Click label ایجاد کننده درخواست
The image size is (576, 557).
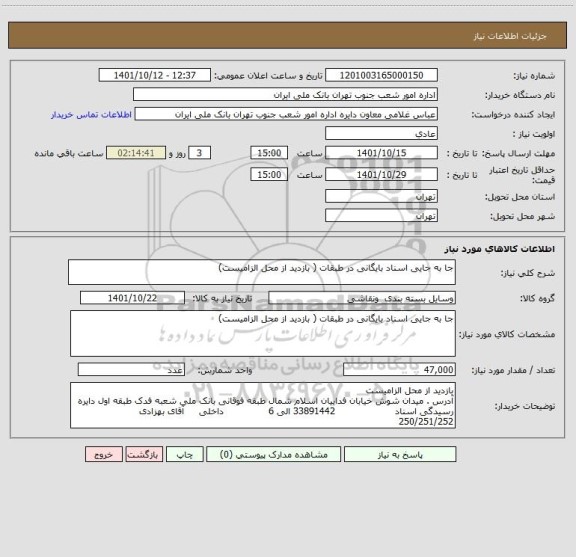[x=513, y=115]
